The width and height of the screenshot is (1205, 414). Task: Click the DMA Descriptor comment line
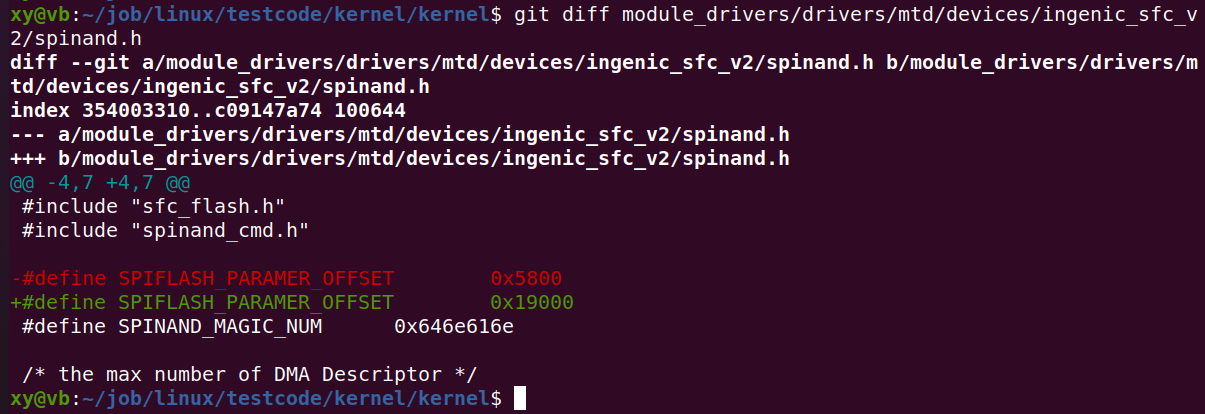[x=249, y=374]
